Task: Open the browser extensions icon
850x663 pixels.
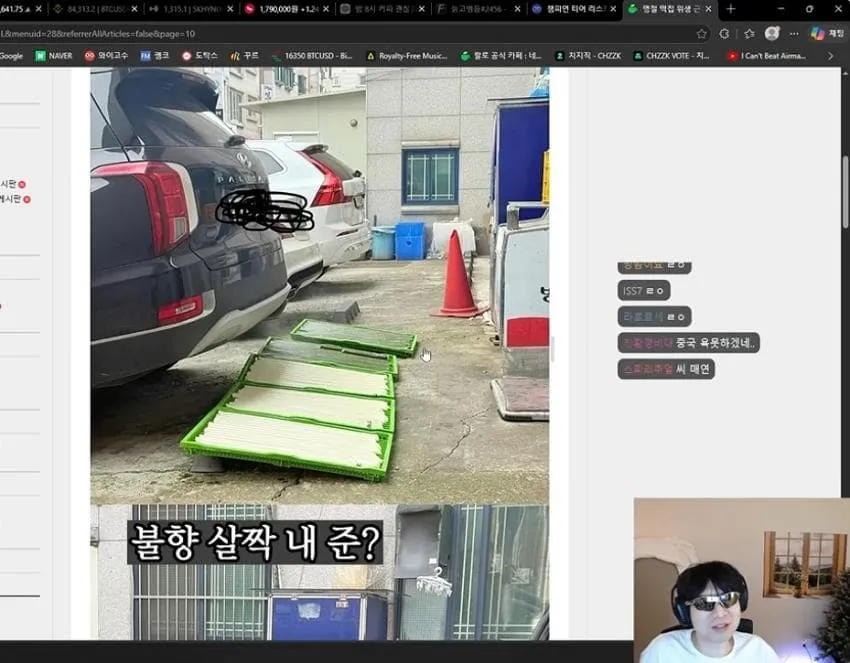Action: click(724, 34)
